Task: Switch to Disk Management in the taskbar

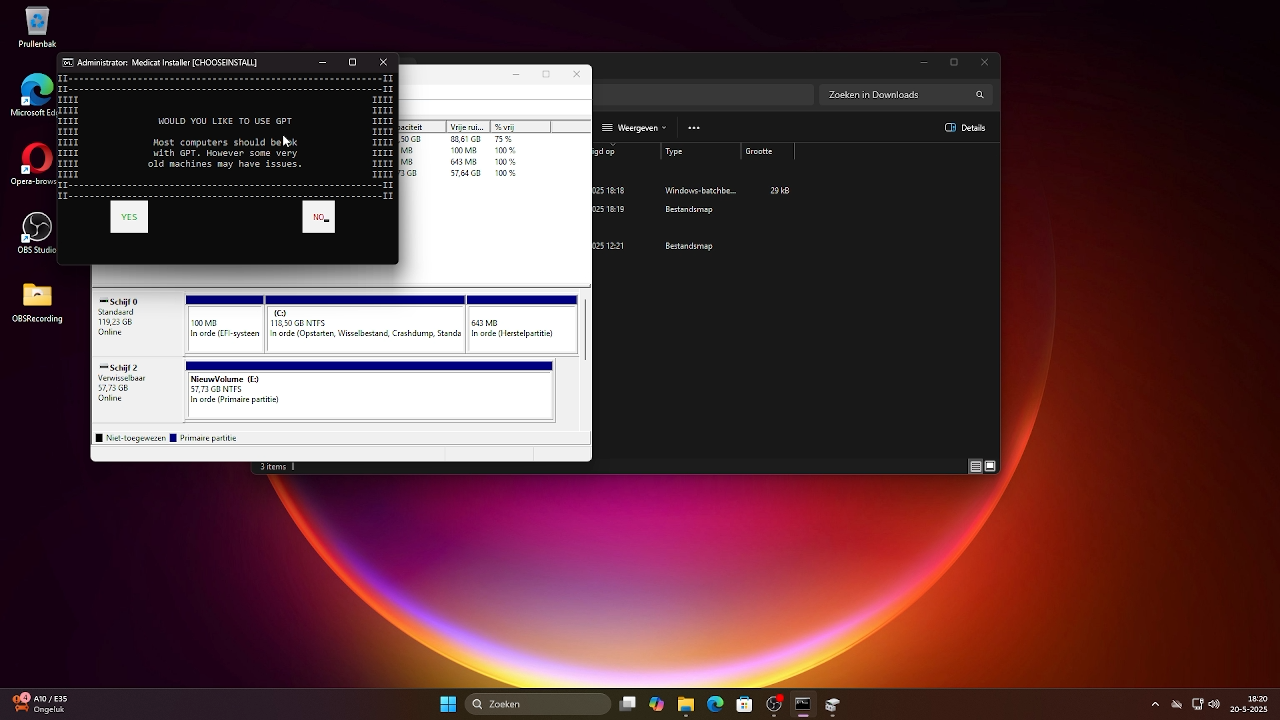Action: (x=832, y=704)
